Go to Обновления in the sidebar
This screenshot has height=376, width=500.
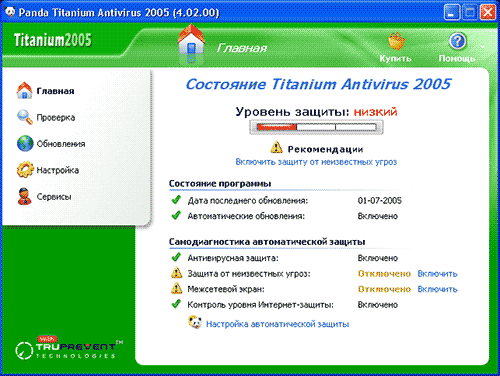[x=61, y=144]
